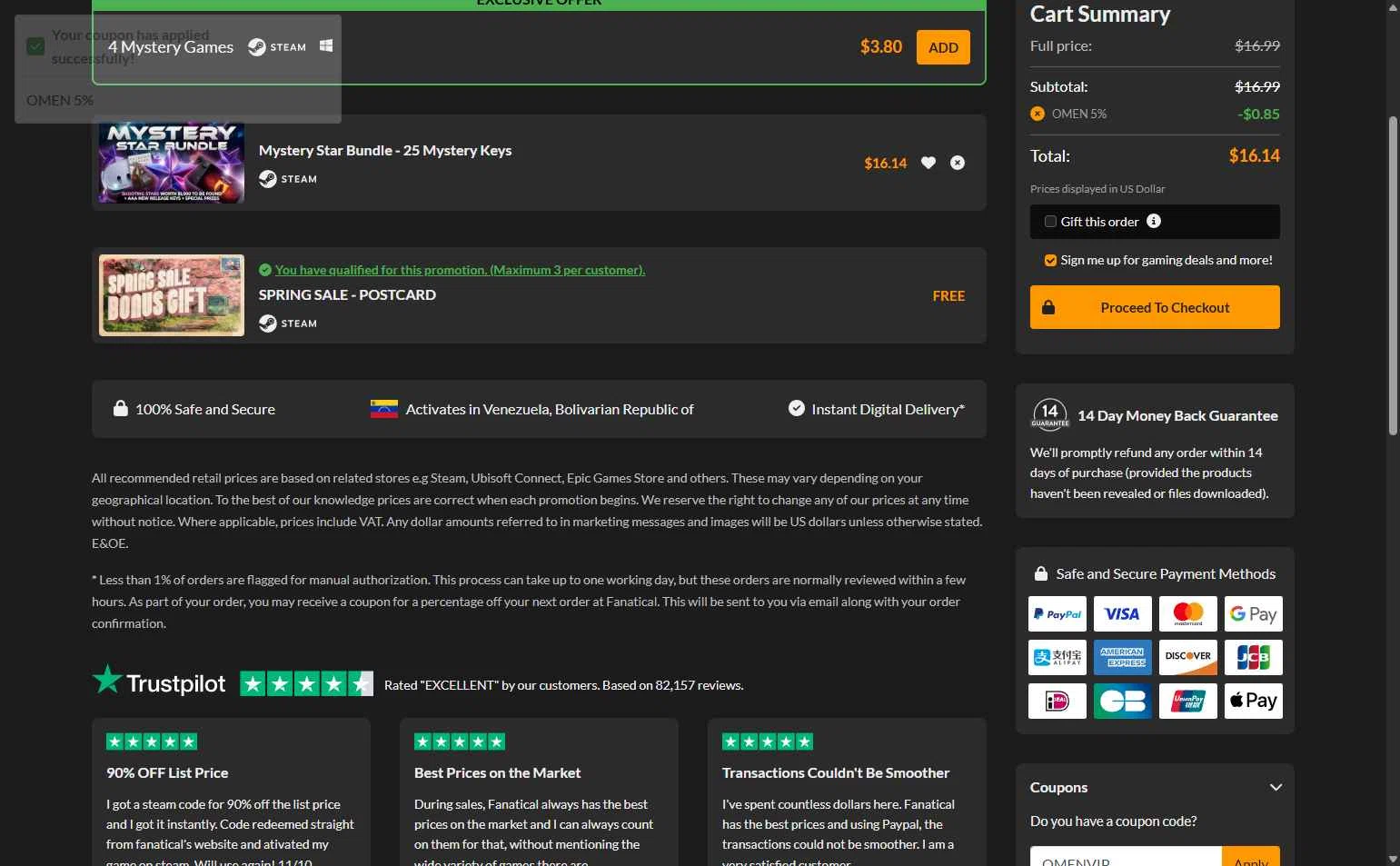The image size is (1400, 866).
Task: Click the Instant Digital Delivery checkmark icon
Action: pos(797,408)
